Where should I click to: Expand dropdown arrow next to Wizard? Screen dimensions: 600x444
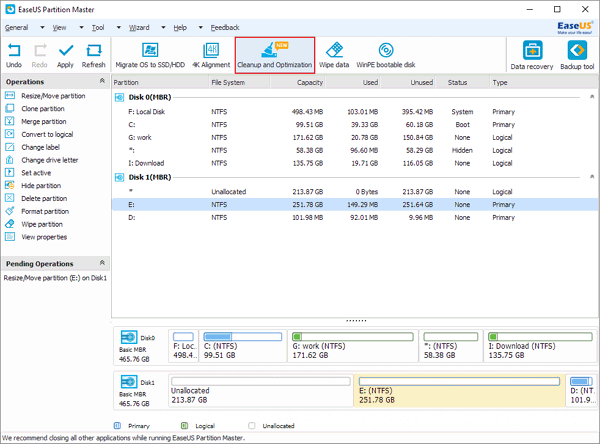163,28
